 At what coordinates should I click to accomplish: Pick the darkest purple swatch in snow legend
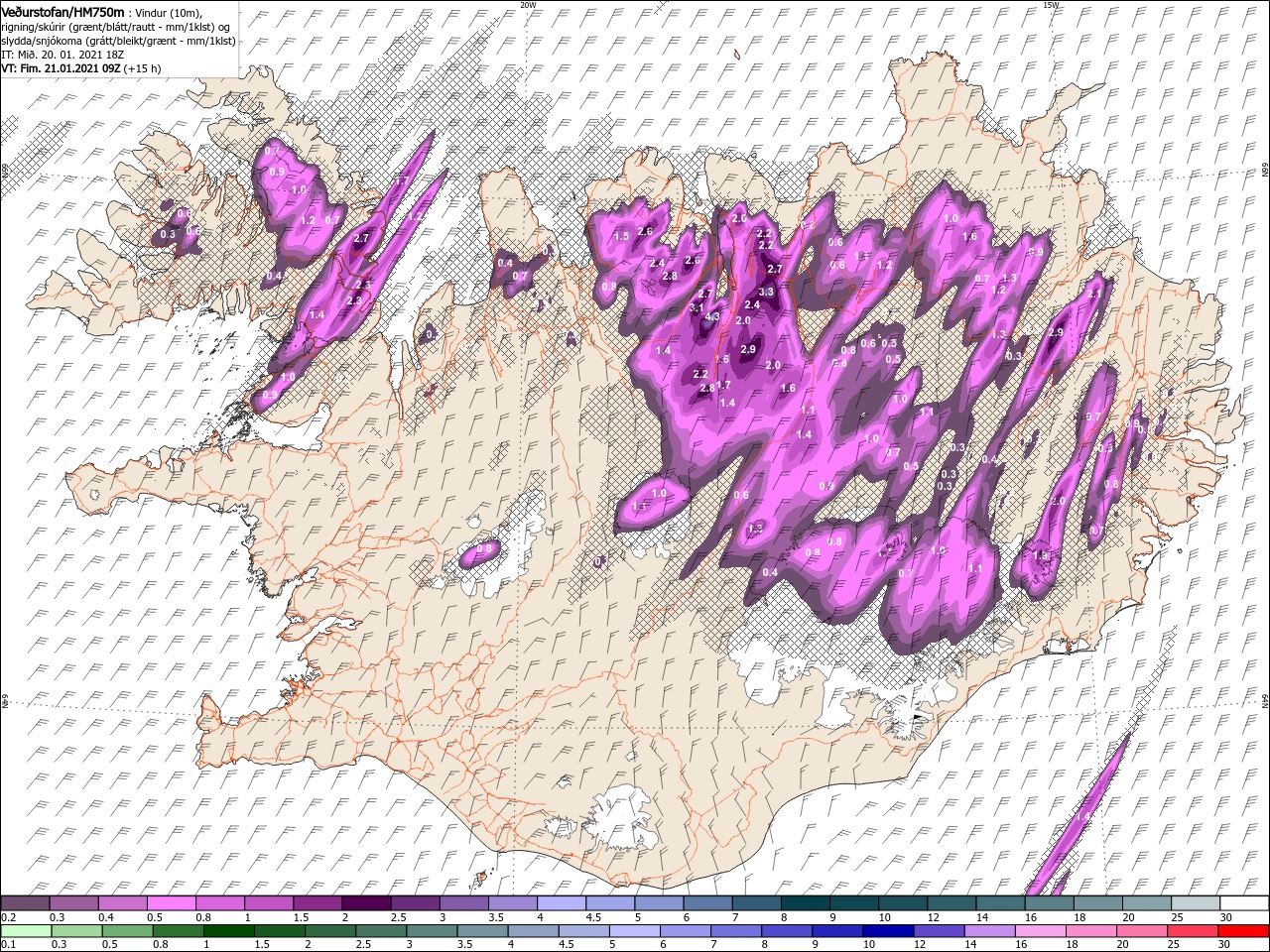[x=366, y=903]
